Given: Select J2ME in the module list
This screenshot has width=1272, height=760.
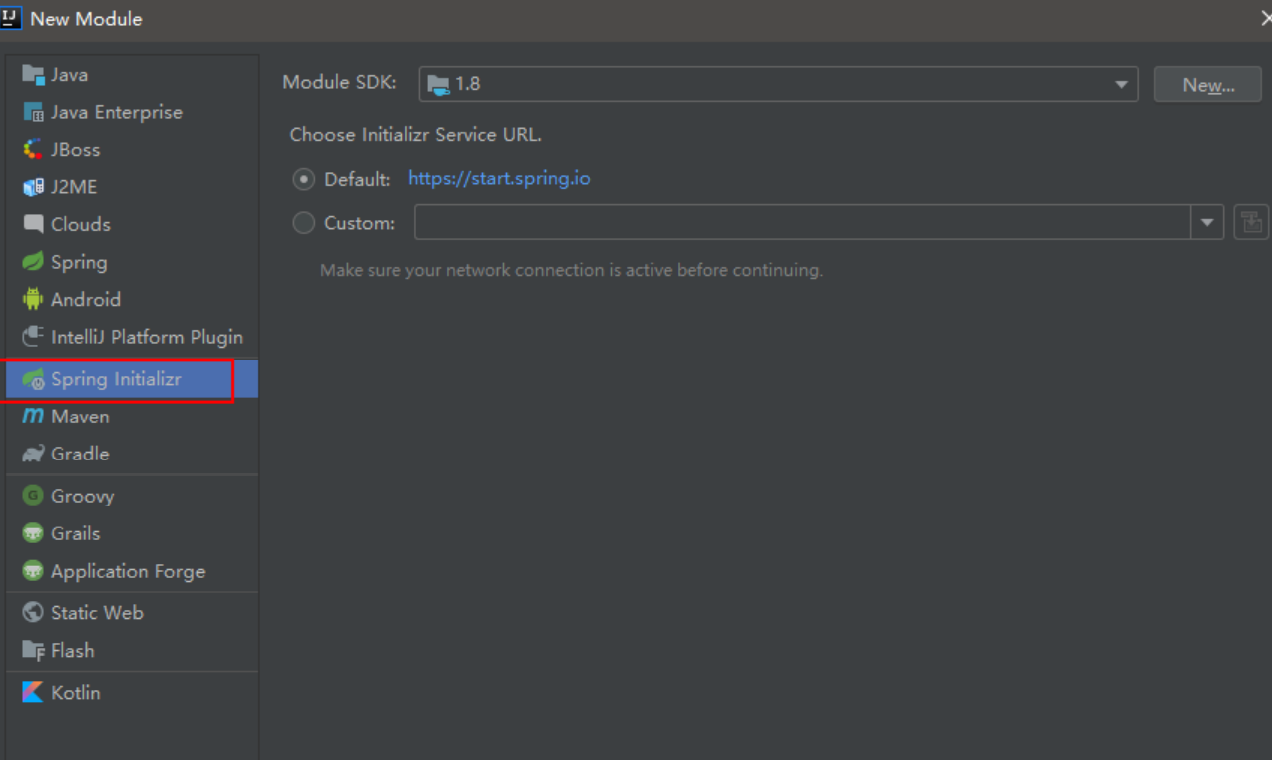Looking at the screenshot, I should [132, 187].
